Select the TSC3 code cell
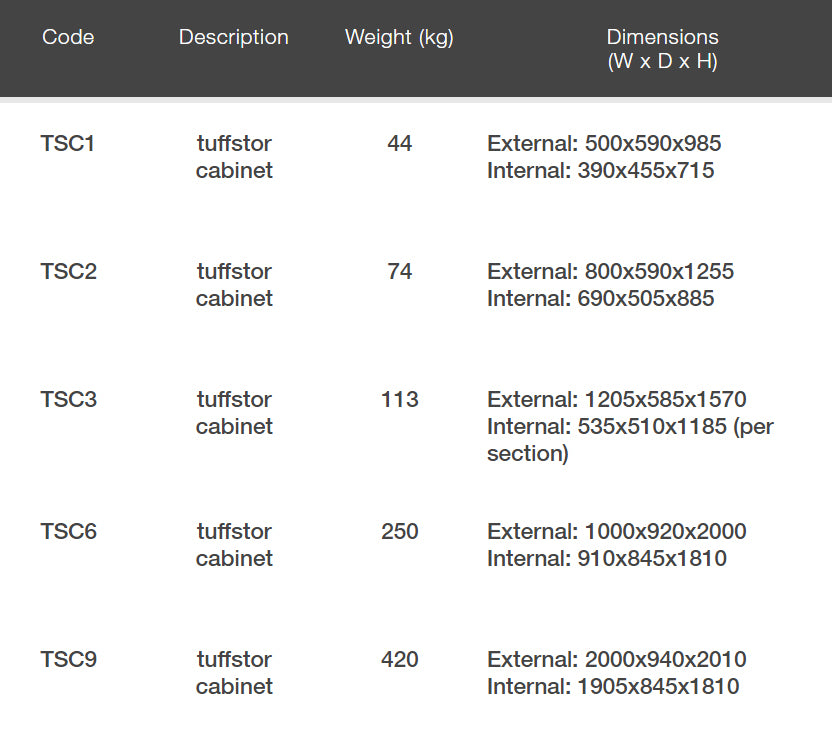Viewport: 832px width, 743px height. point(68,400)
